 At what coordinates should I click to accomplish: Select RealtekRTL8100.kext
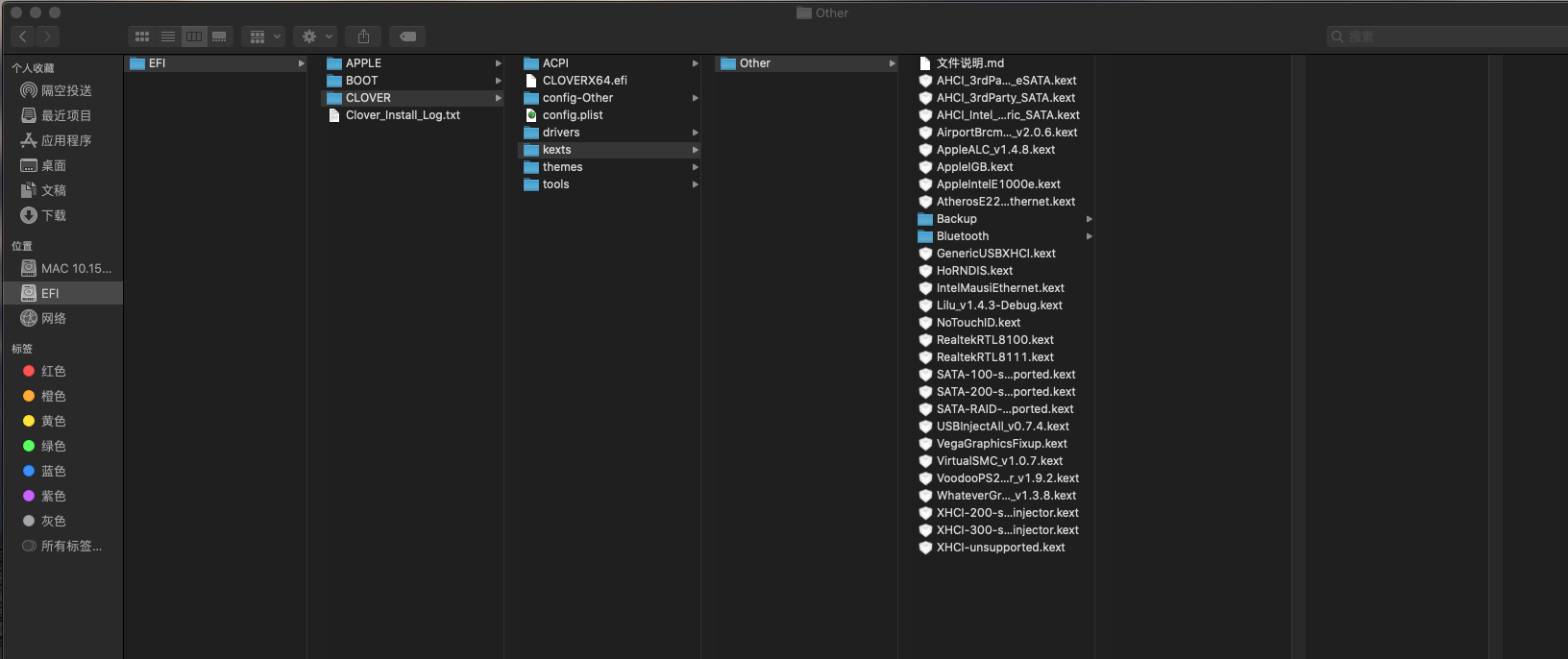(x=1003, y=340)
